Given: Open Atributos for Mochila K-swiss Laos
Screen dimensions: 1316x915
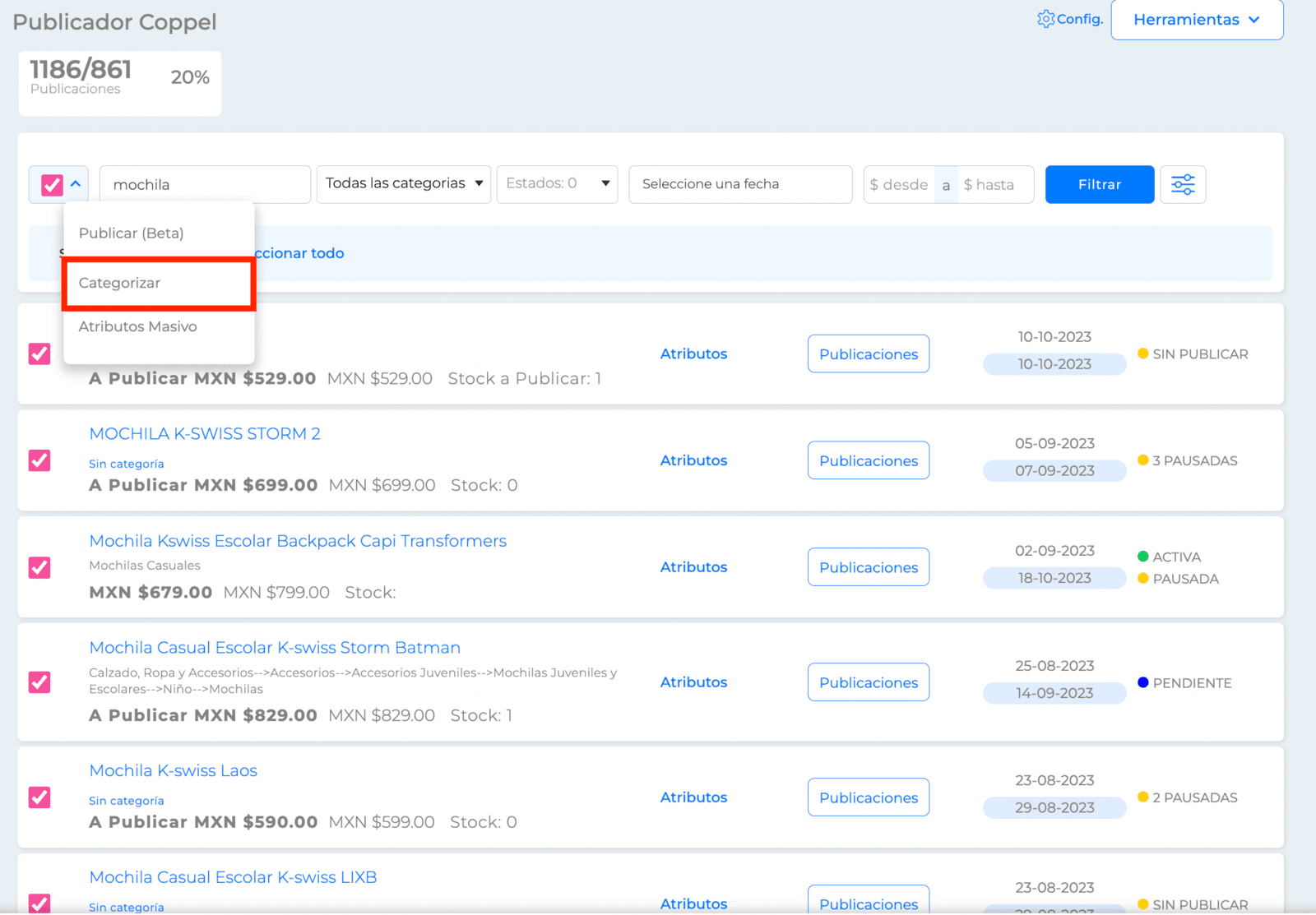Looking at the screenshot, I should tap(693, 797).
